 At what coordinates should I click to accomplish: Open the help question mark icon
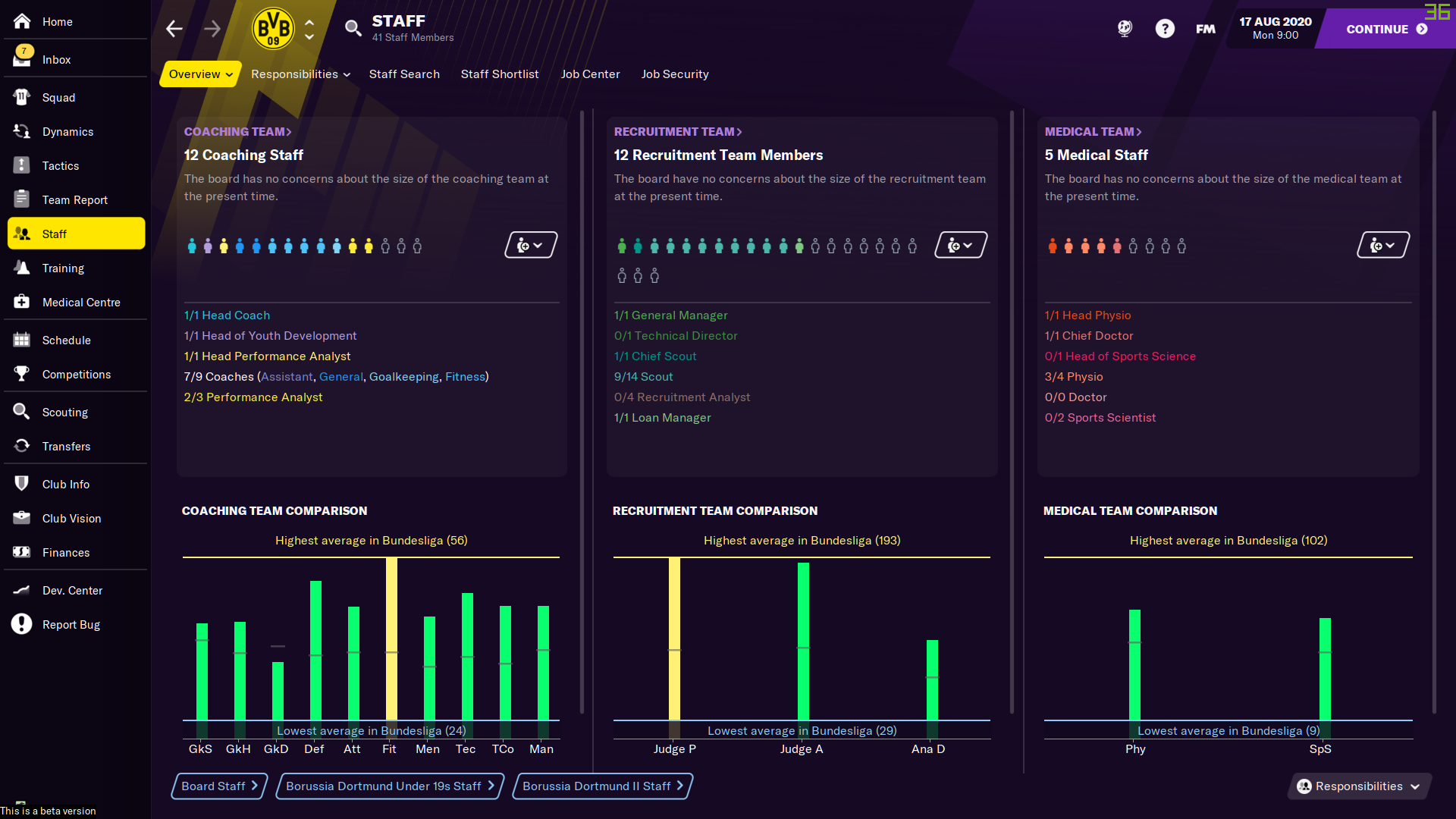(1165, 29)
